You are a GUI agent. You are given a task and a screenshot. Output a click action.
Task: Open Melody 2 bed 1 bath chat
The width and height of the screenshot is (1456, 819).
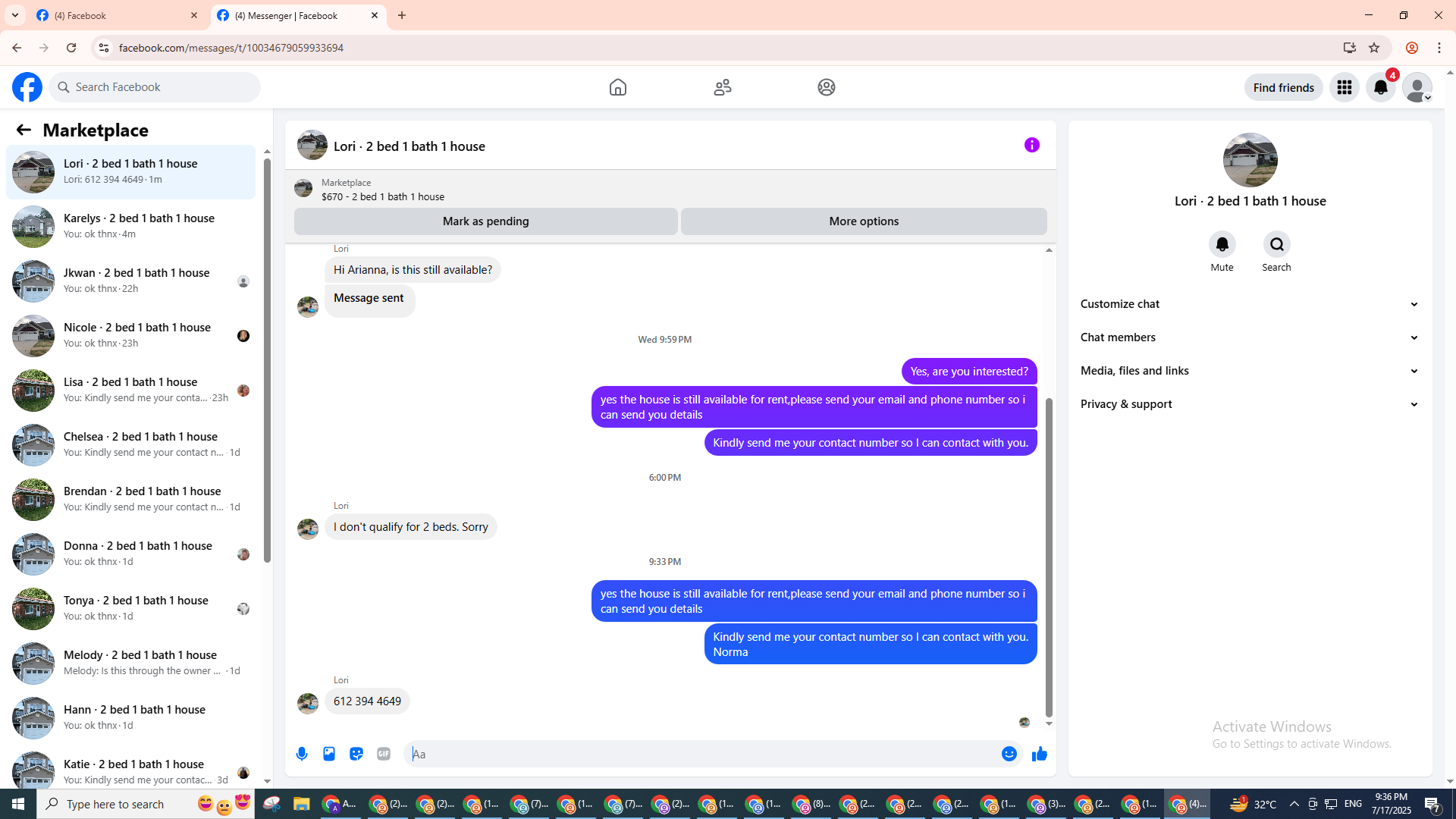(x=131, y=663)
